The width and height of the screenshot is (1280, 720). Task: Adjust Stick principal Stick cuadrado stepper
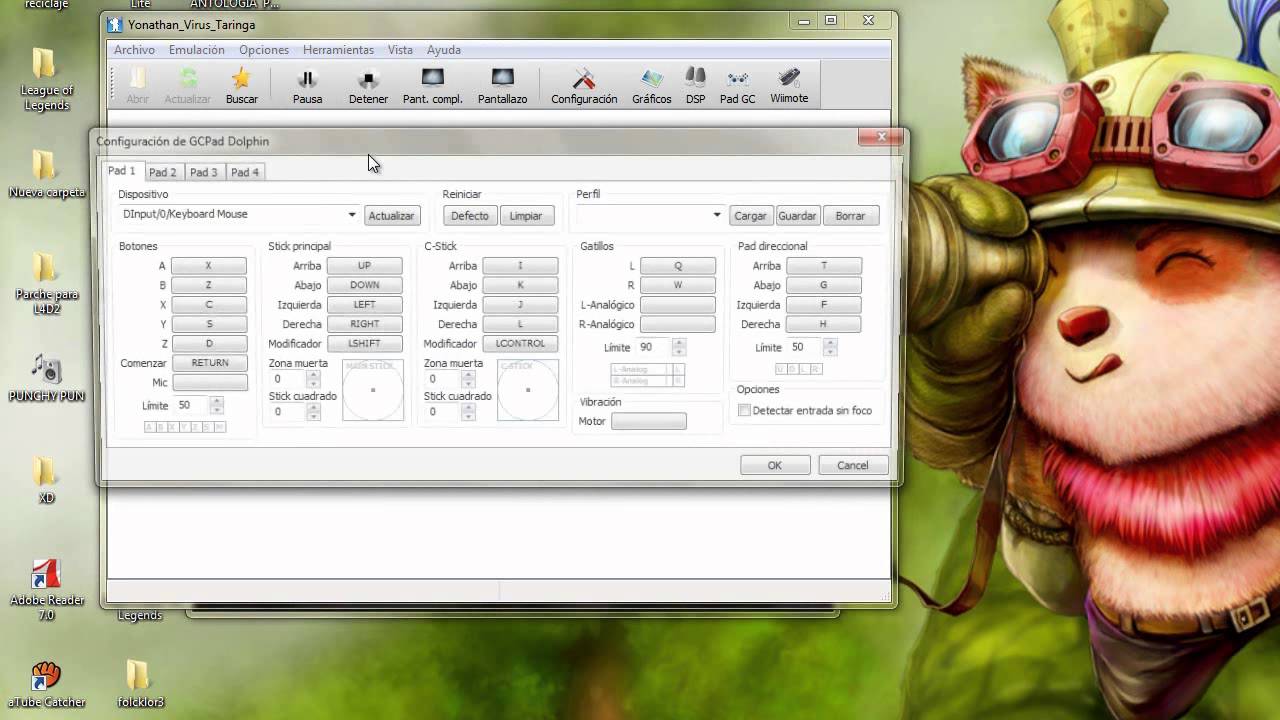click(313, 412)
